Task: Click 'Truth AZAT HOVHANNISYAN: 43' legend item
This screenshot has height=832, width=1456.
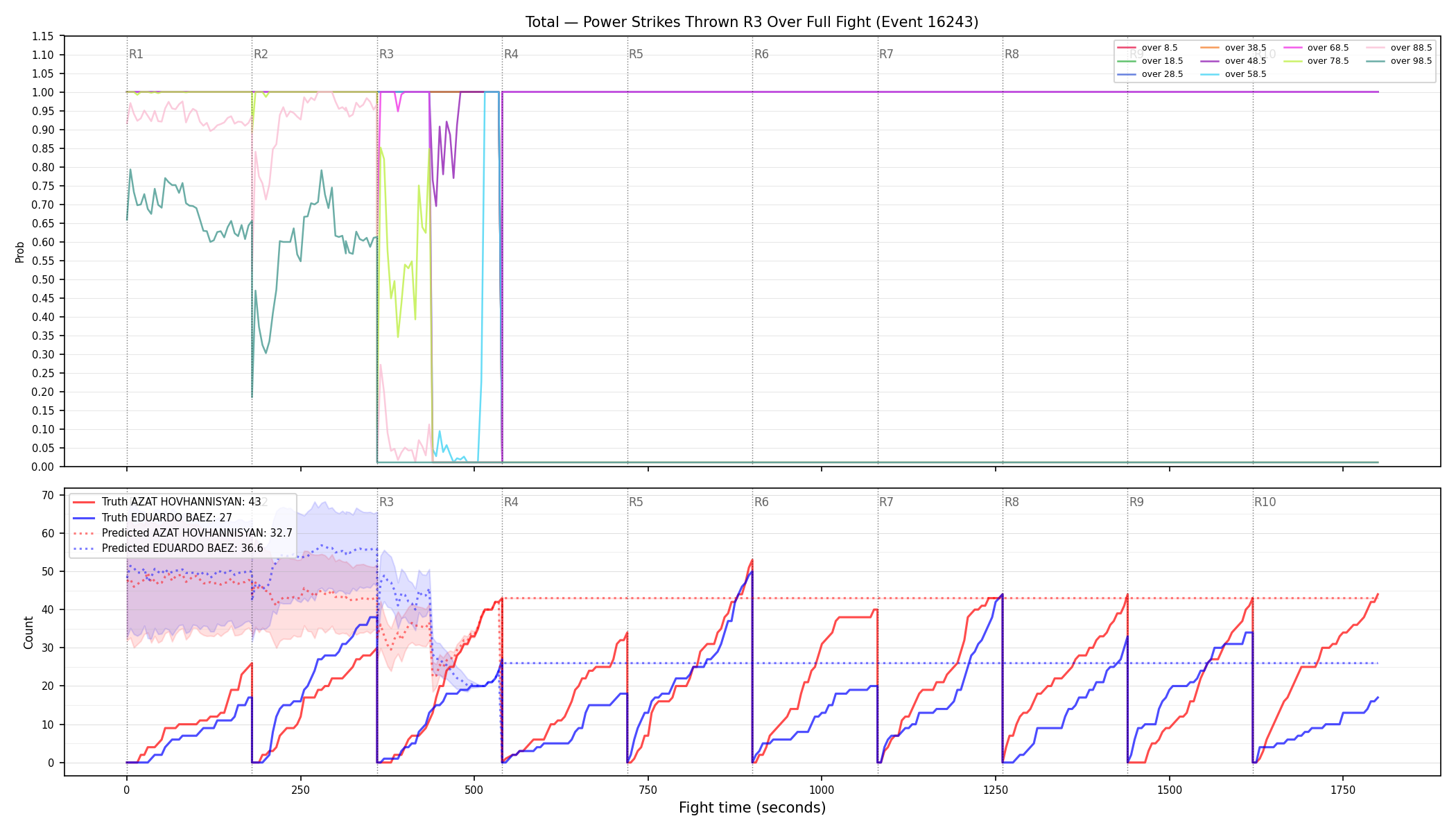Action: click(167, 502)
